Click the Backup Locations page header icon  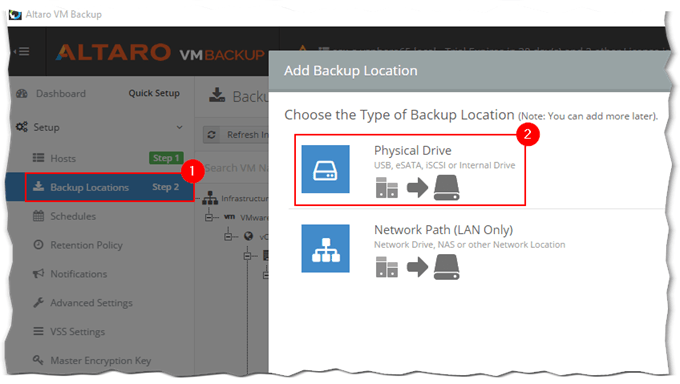217,95
